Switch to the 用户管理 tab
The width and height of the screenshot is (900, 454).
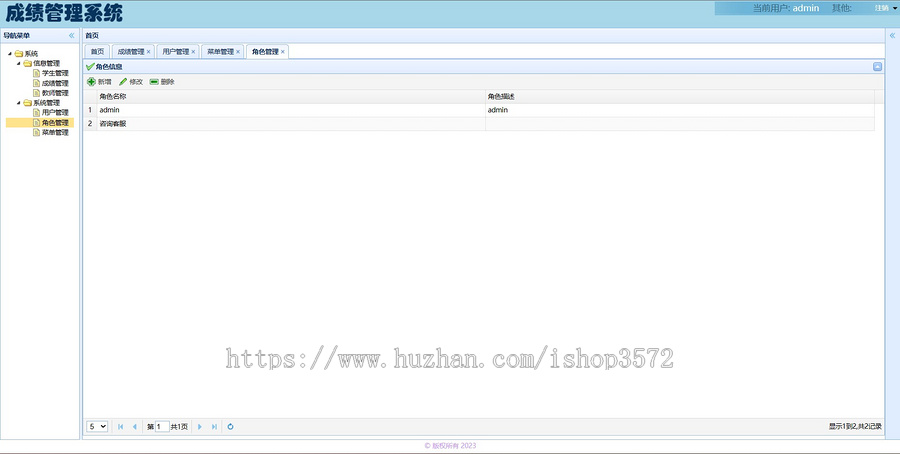[176, 52]
